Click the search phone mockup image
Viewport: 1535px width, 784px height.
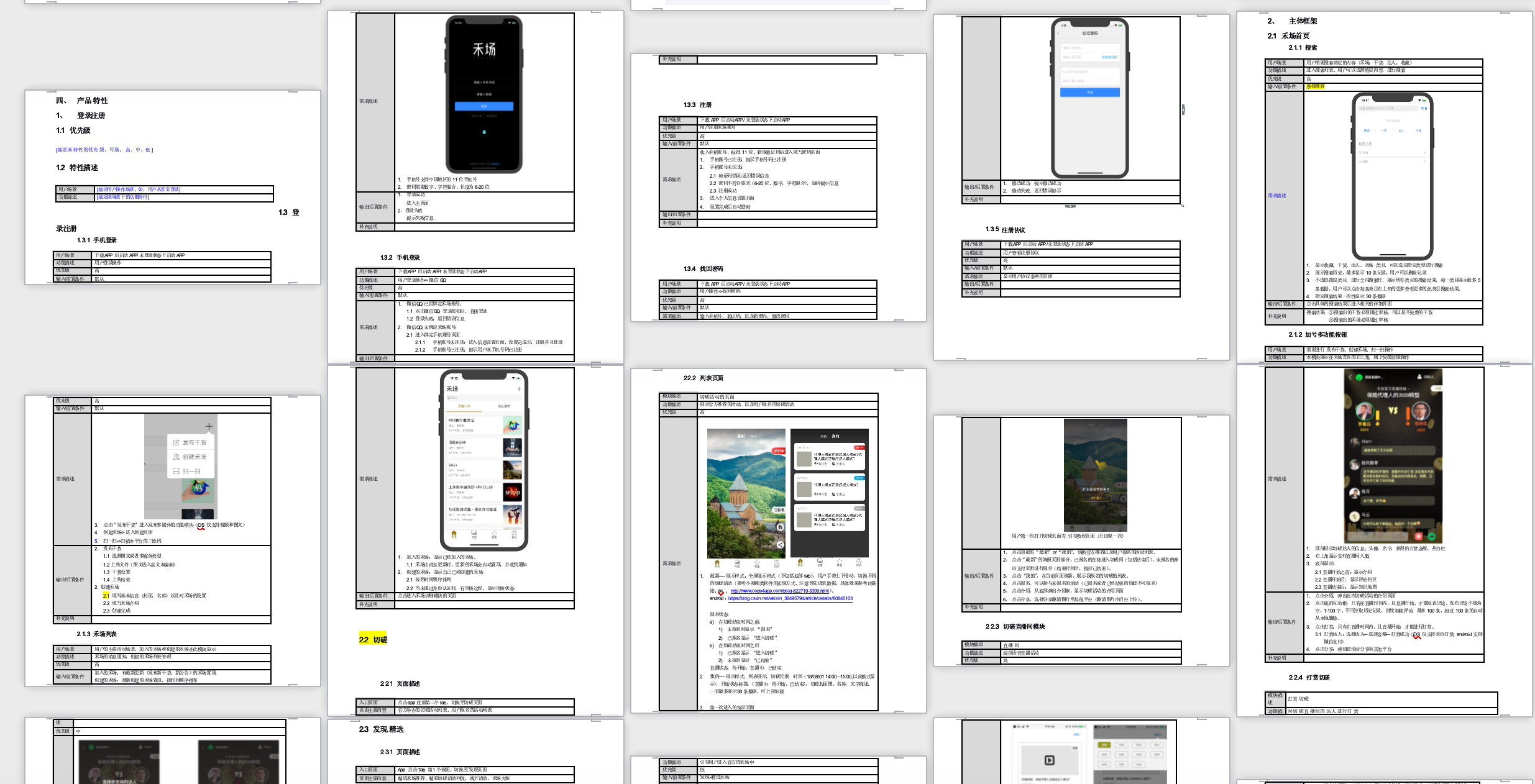coord(1393,176)
